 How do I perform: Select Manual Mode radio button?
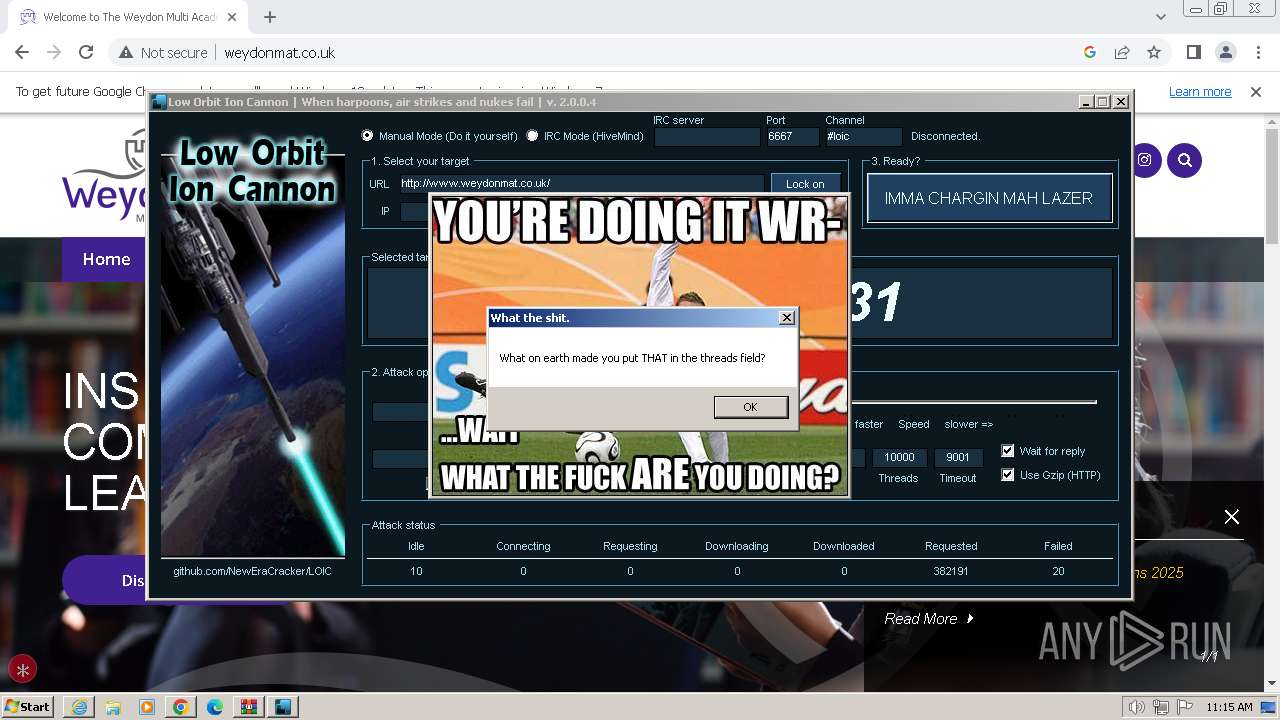(367, 136)
